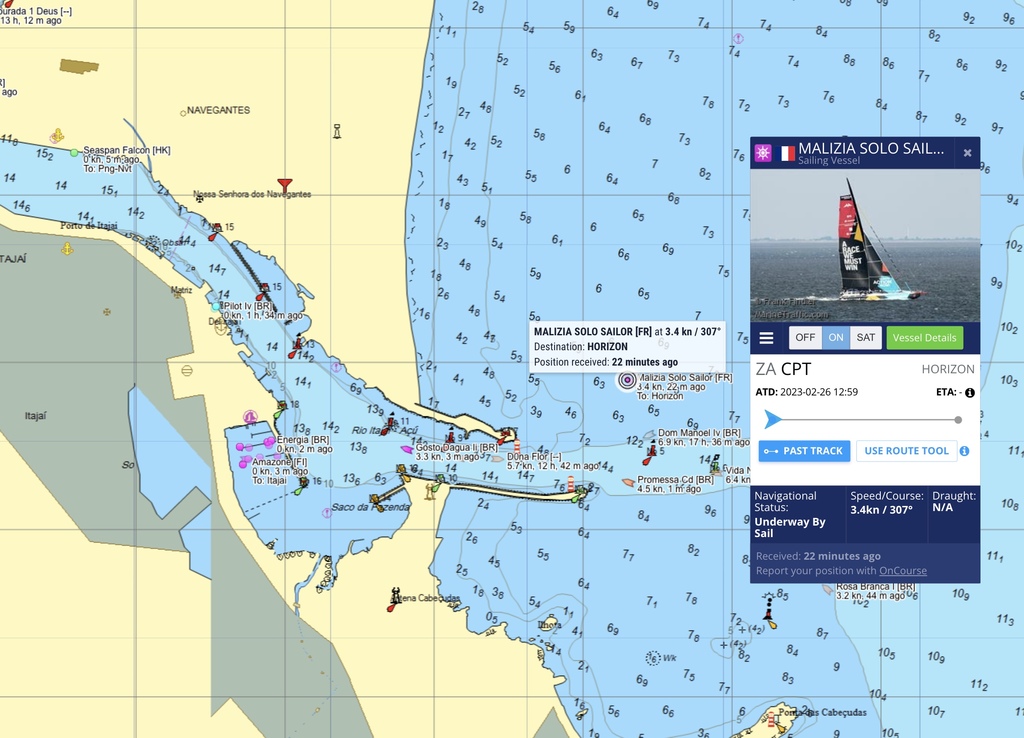Select the ON option in label toggle
1024x738 pixels.
pyautogui.click(x=836, y=338)
